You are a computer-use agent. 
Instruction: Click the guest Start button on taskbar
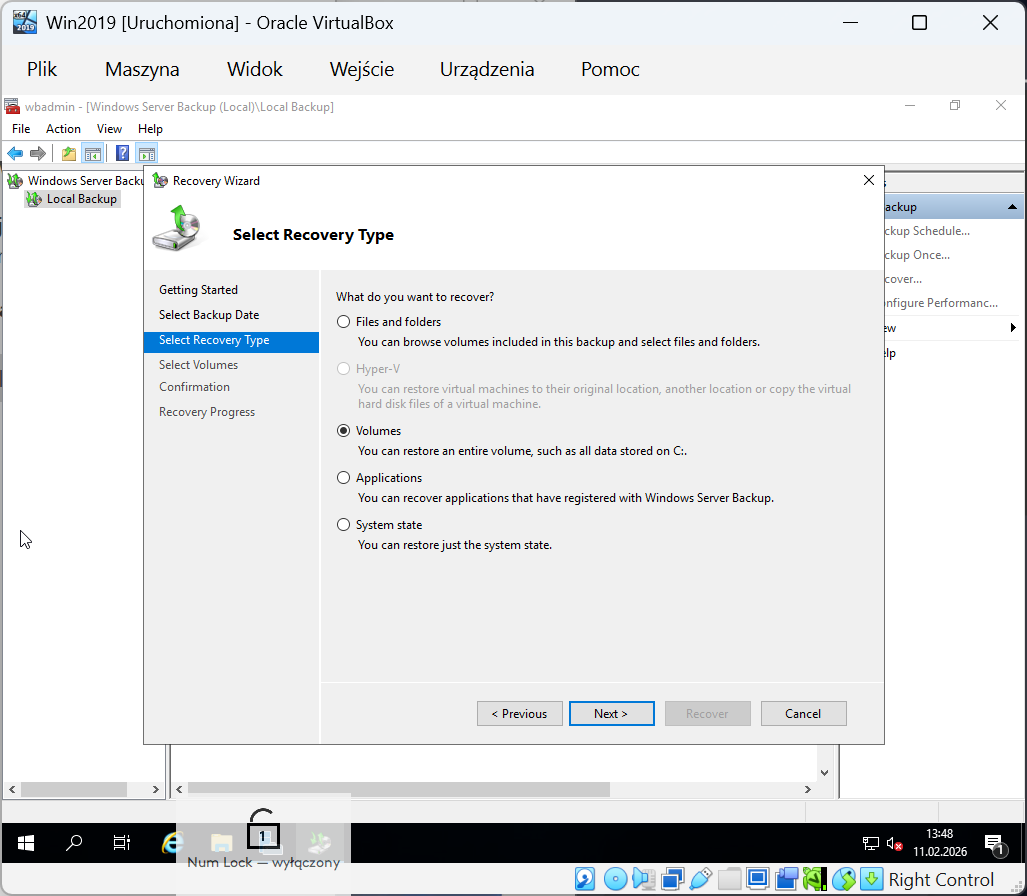pos(26,842)
